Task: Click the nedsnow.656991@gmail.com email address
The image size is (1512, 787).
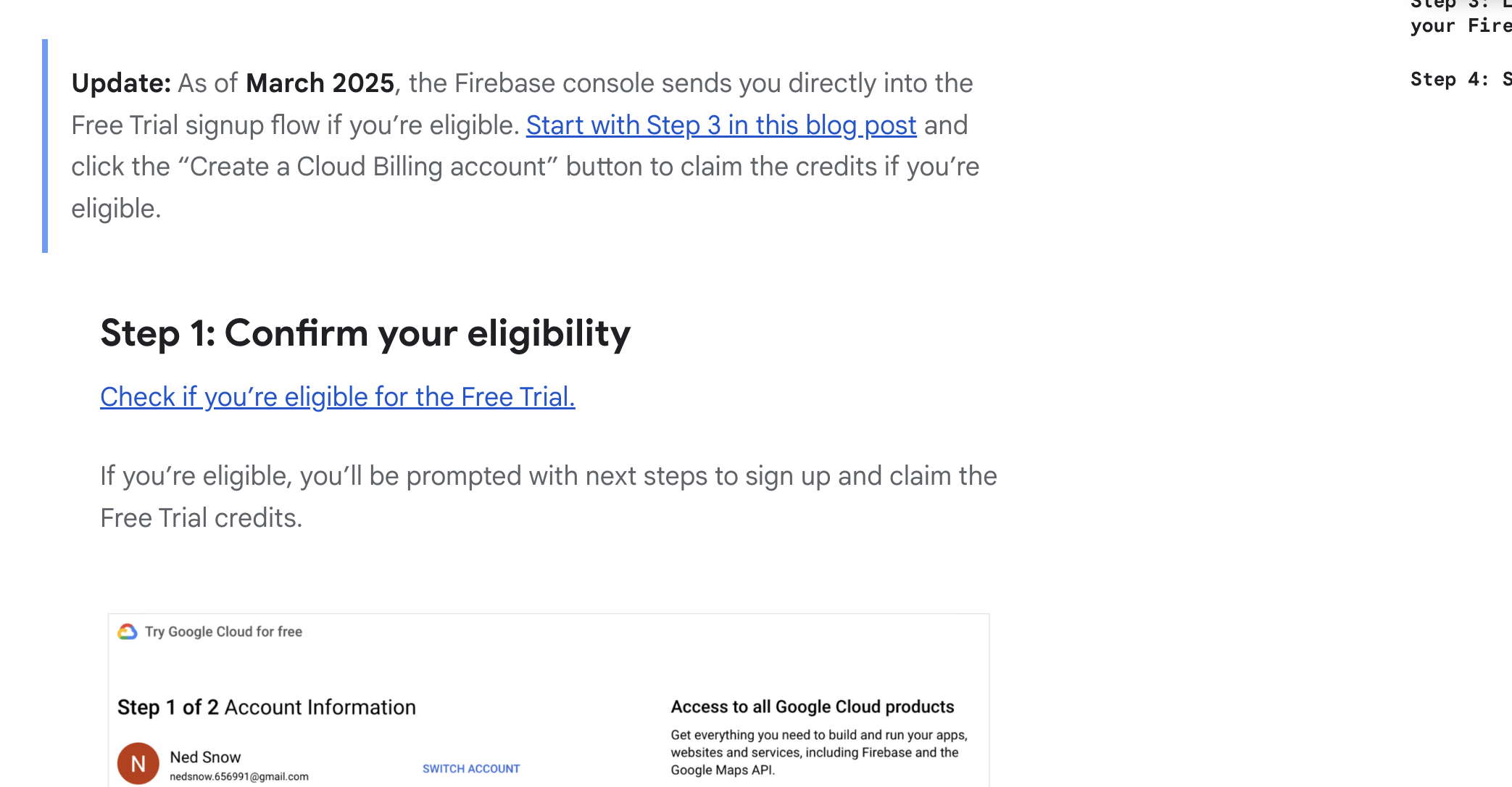Action: pyautogui.click(x=238, y=777)
